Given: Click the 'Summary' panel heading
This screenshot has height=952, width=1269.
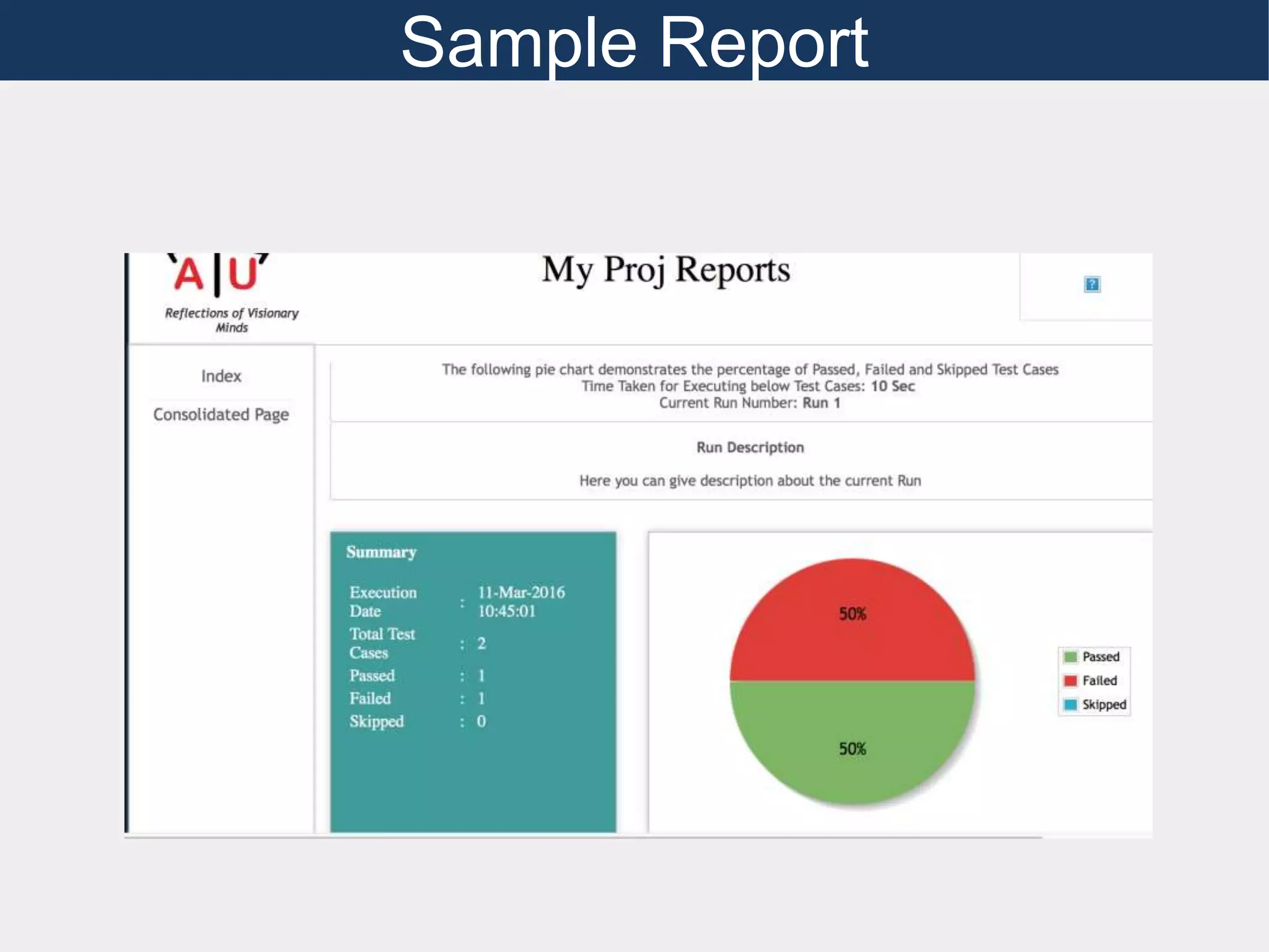Looking at the screenshot, I should (x=381, y=552).
